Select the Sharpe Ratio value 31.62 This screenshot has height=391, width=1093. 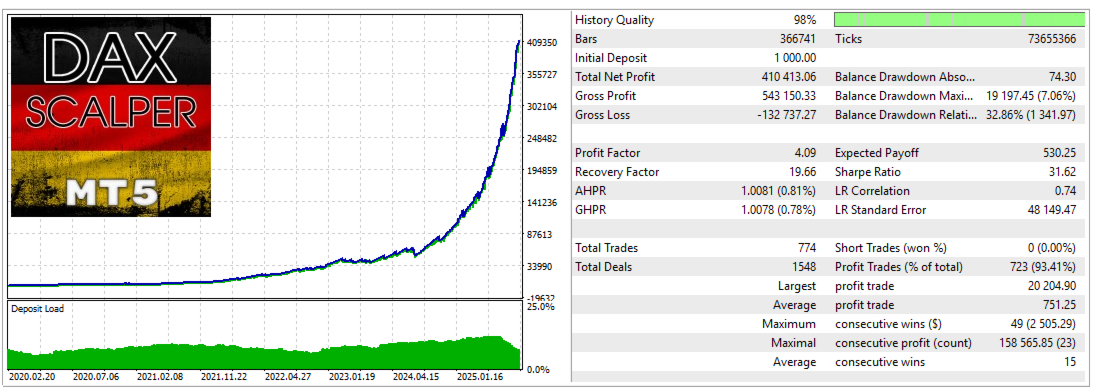(x=1060, y=172)
